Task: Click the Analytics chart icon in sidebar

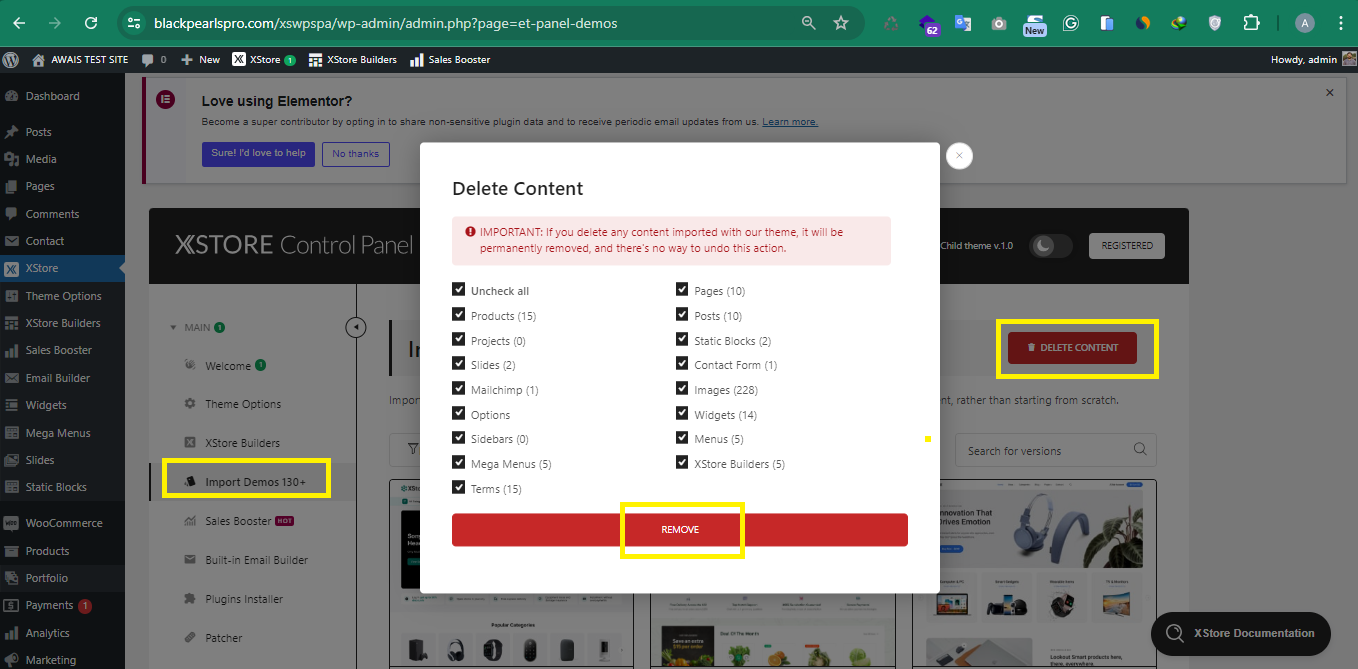Action: click(x=12, y=633)
